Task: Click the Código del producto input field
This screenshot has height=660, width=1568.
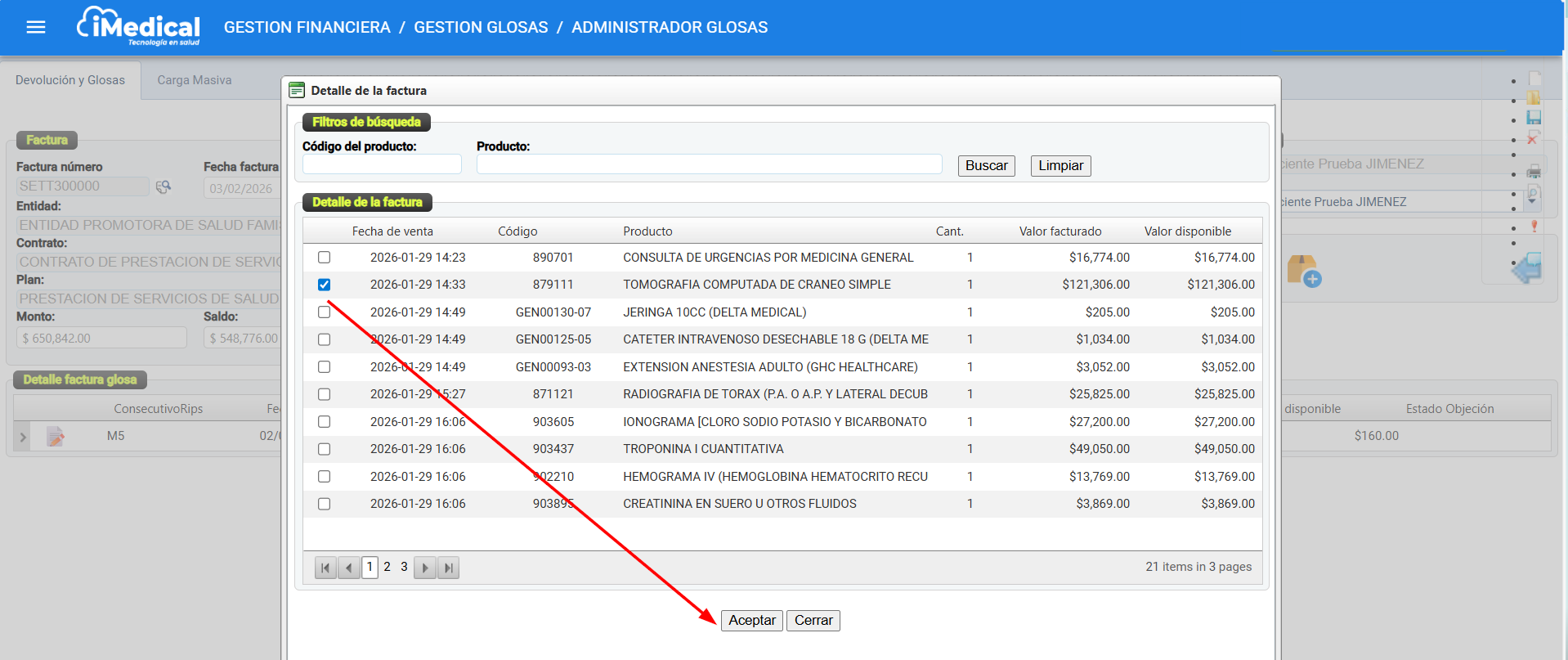Action: click(x=382, y=164)
